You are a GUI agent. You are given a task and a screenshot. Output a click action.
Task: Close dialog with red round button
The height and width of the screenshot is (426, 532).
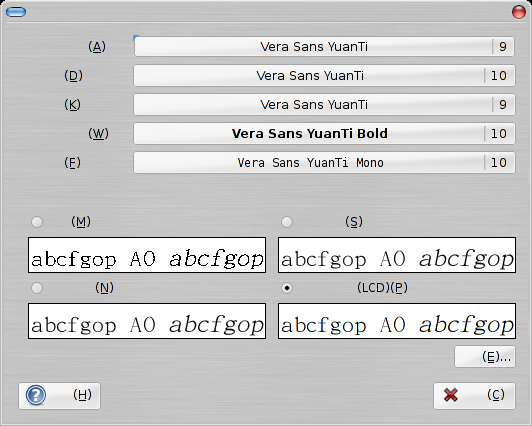pos(519,12)
